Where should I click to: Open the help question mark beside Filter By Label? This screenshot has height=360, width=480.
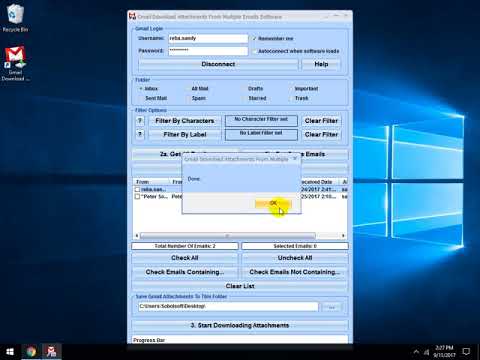140,134
